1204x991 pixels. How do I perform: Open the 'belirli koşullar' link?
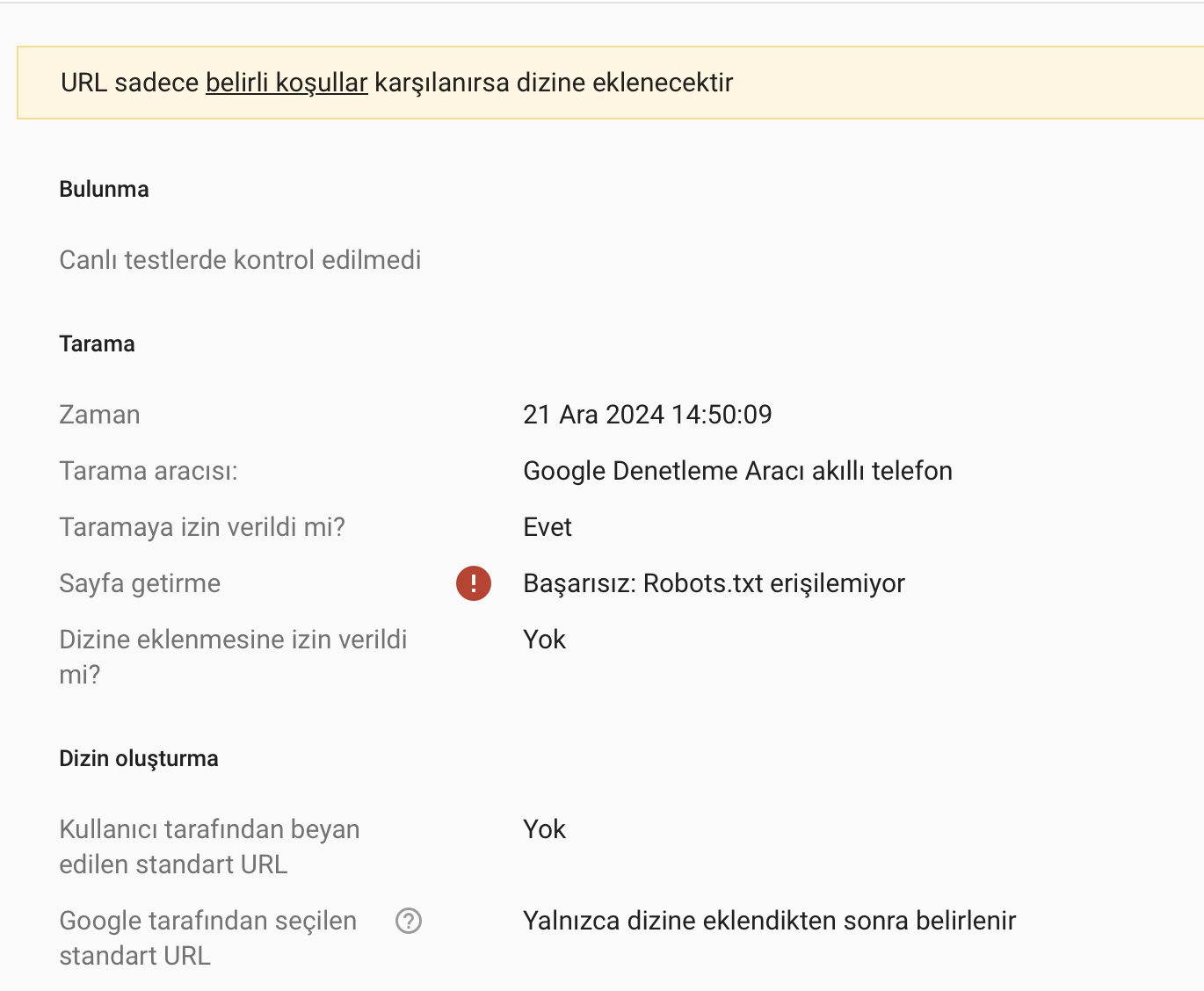286,83
